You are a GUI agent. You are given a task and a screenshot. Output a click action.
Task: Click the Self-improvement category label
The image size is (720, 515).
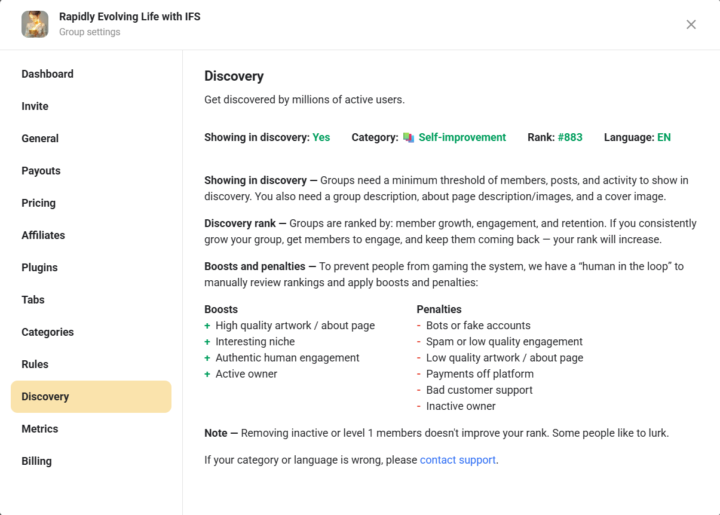click(462, 138)
